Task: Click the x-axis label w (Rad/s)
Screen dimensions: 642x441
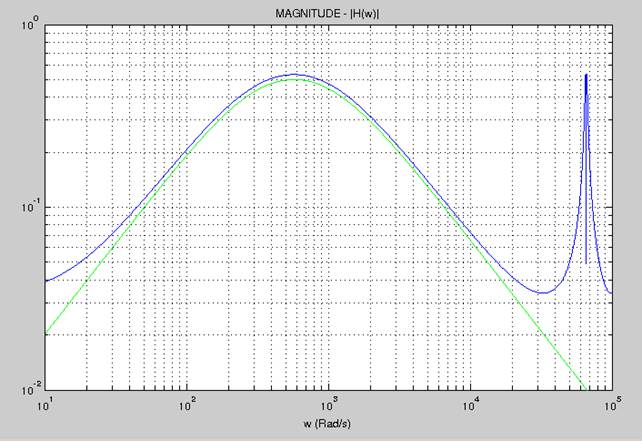Action: tap(327, 423)
